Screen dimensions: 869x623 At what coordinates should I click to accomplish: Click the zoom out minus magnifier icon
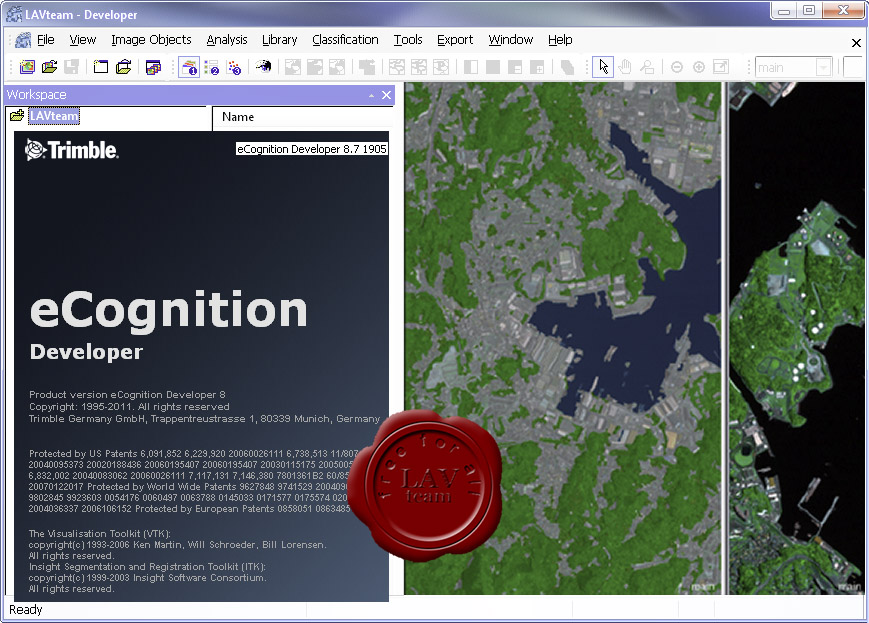pos(677,68)
